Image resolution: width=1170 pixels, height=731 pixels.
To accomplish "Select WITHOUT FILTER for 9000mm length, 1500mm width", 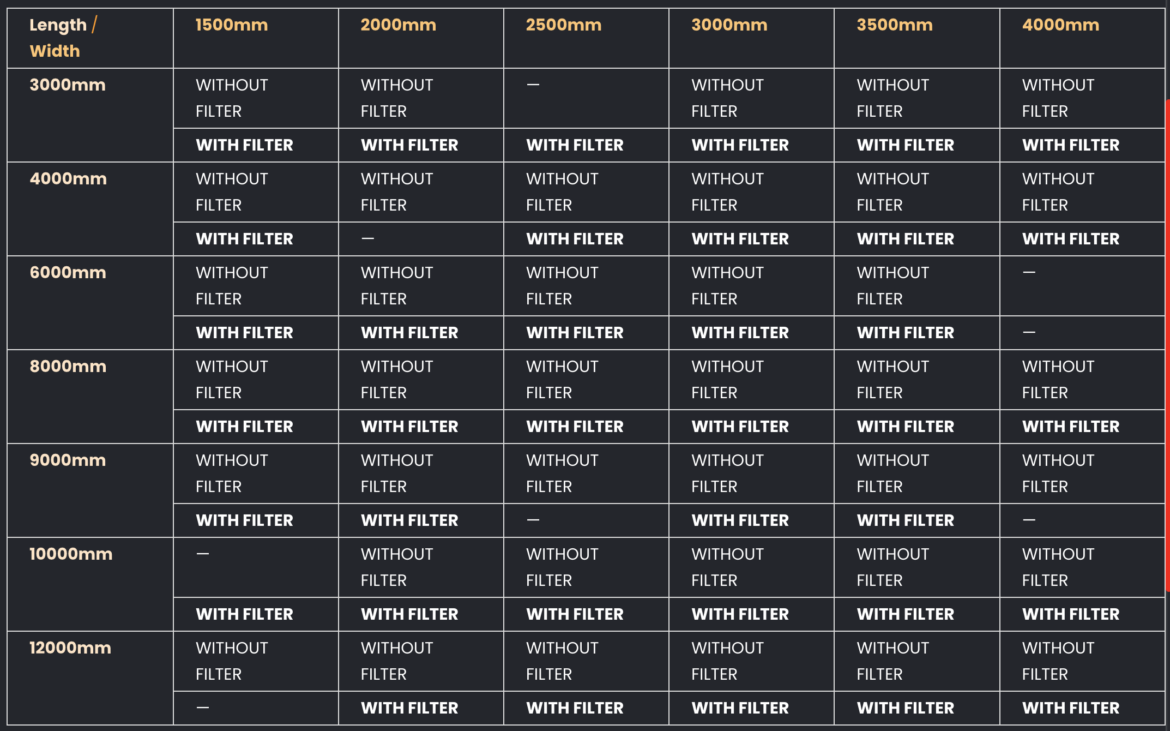I will click(x=231, y=473).
